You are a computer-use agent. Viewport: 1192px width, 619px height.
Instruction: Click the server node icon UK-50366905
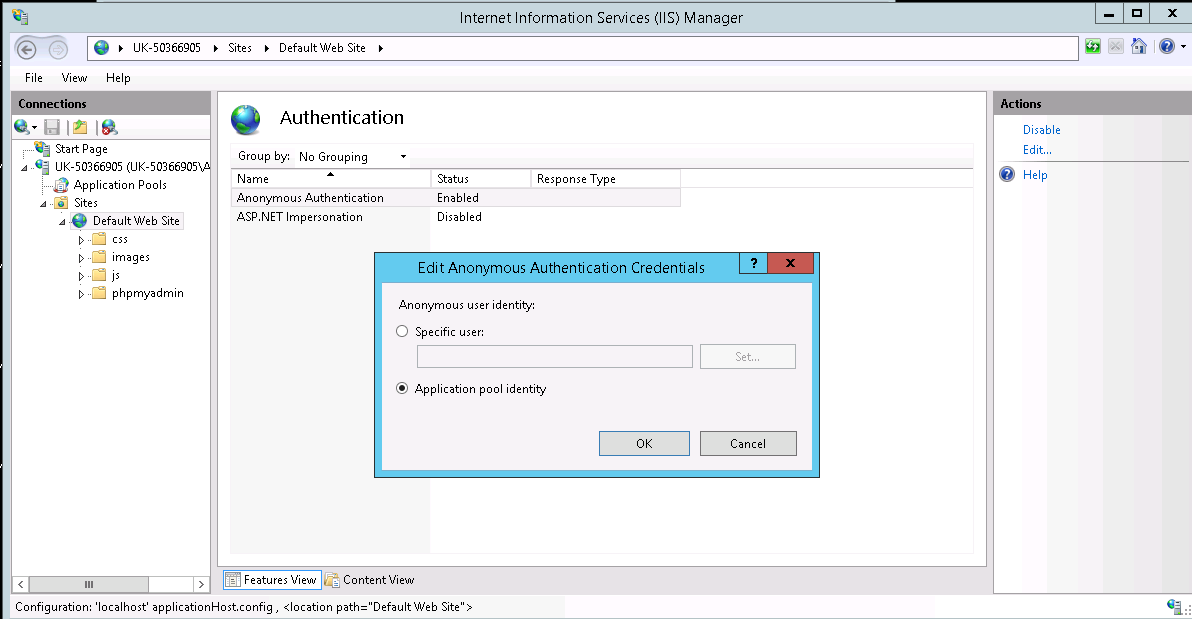(43, 167)
